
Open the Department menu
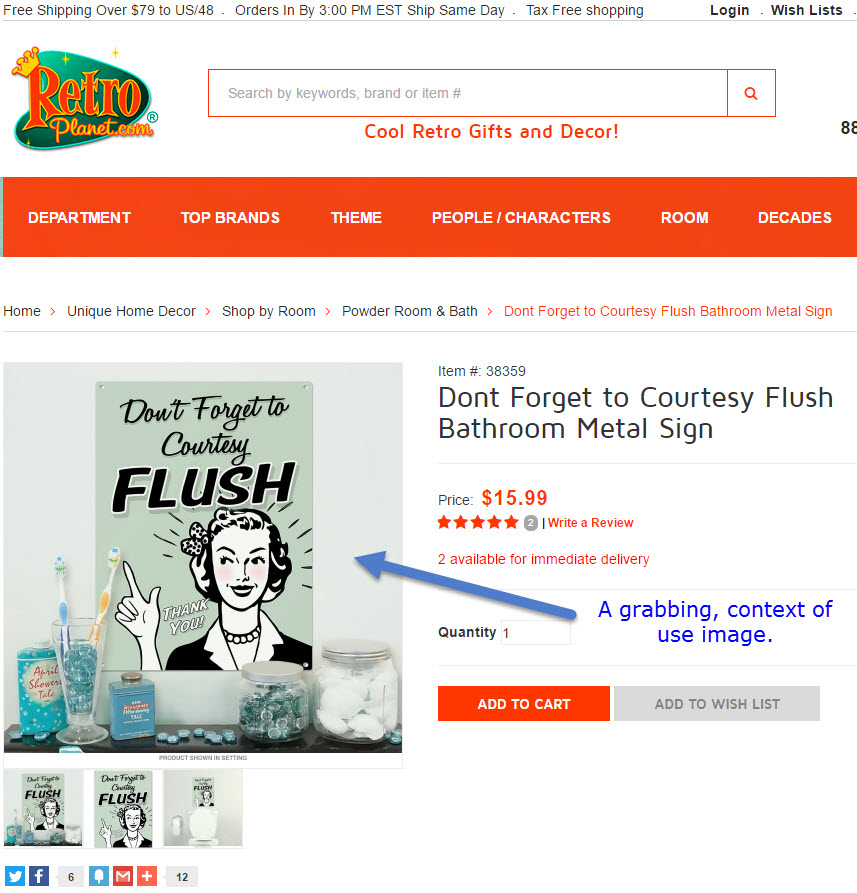click(79, 218)
